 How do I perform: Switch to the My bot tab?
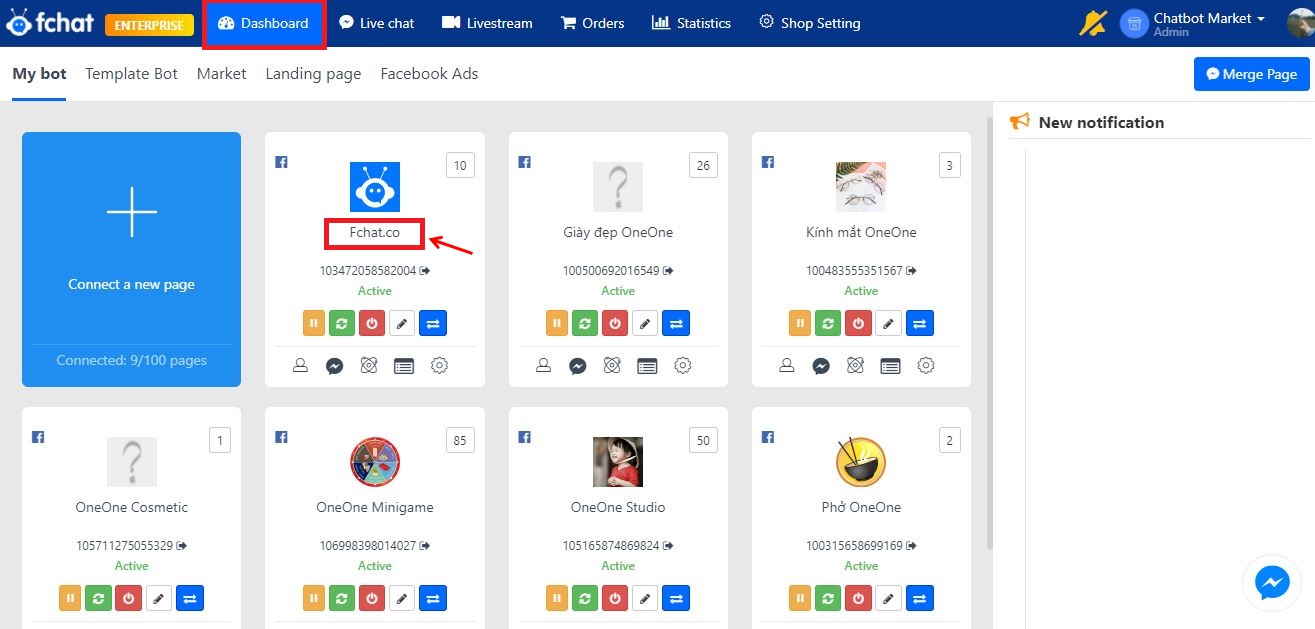pyautogui.click(x=39, y=74)
